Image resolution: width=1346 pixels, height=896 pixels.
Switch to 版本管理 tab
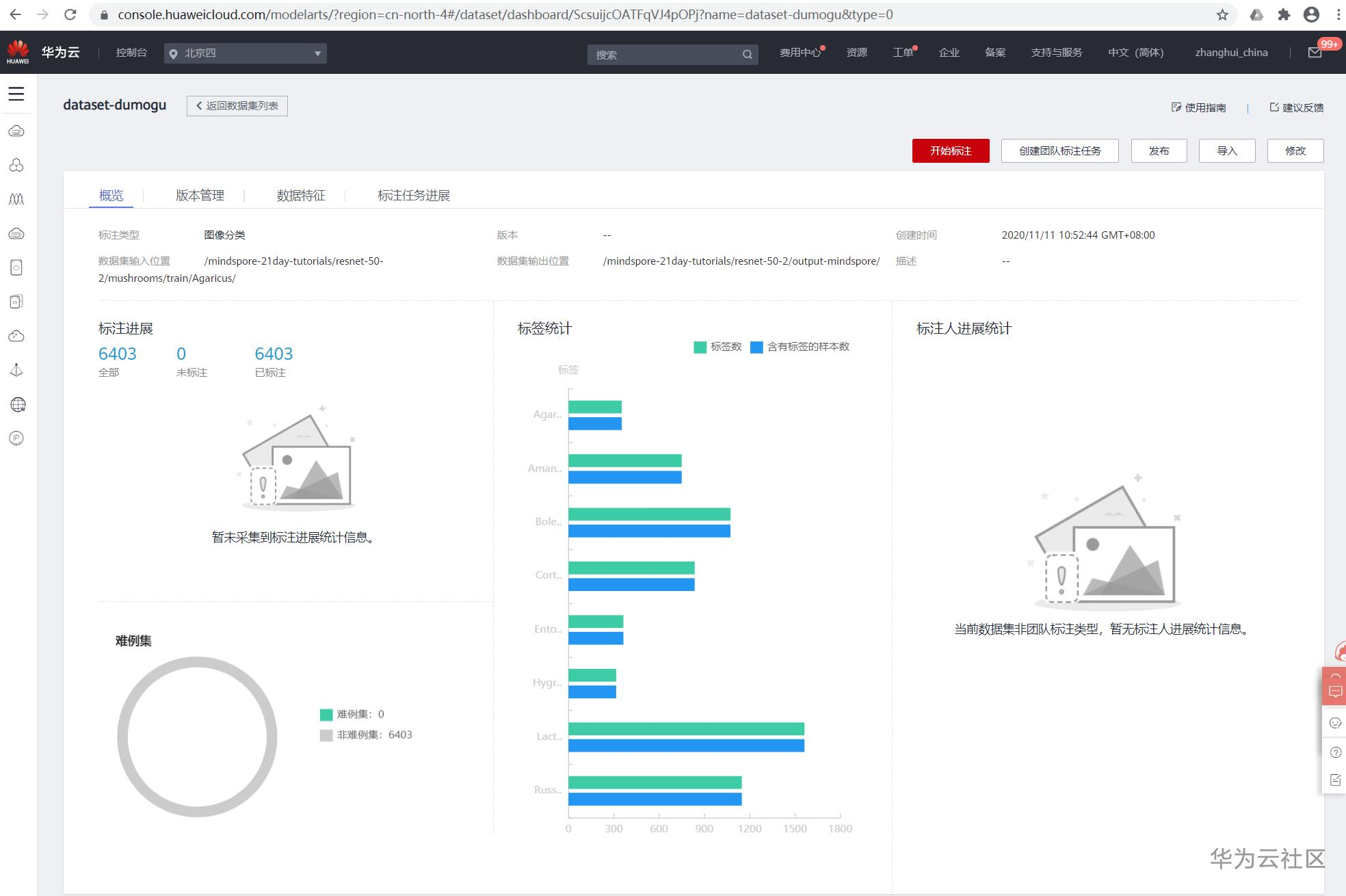(x=200, y=196)
